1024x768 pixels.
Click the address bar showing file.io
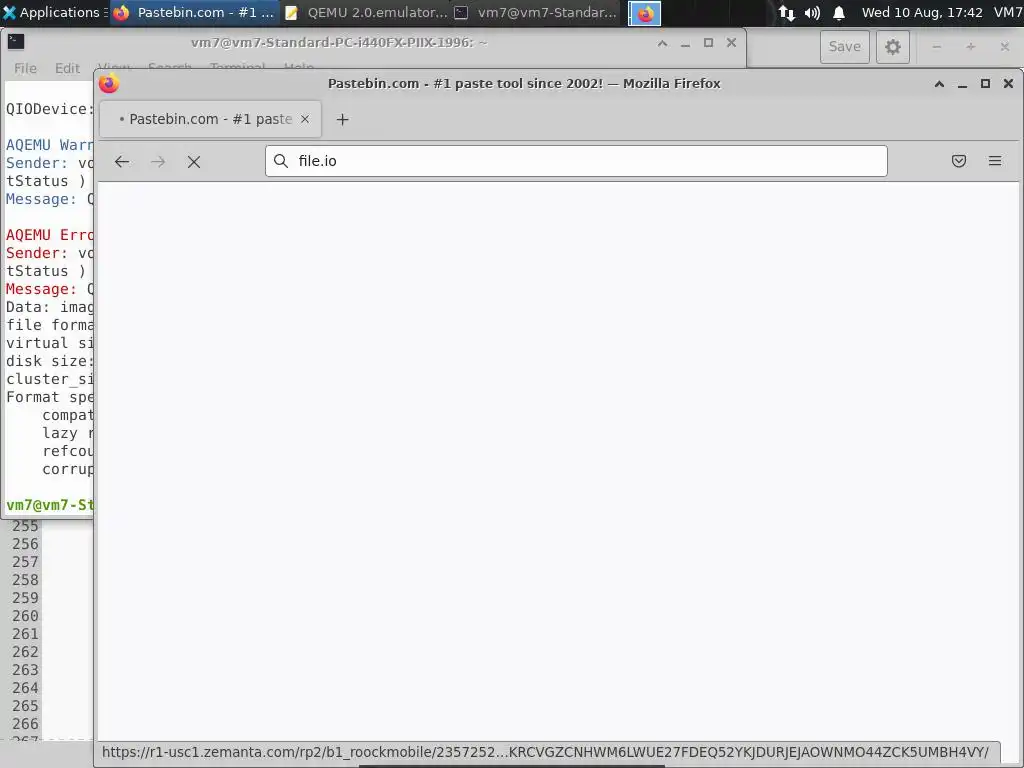click(576, 161)
